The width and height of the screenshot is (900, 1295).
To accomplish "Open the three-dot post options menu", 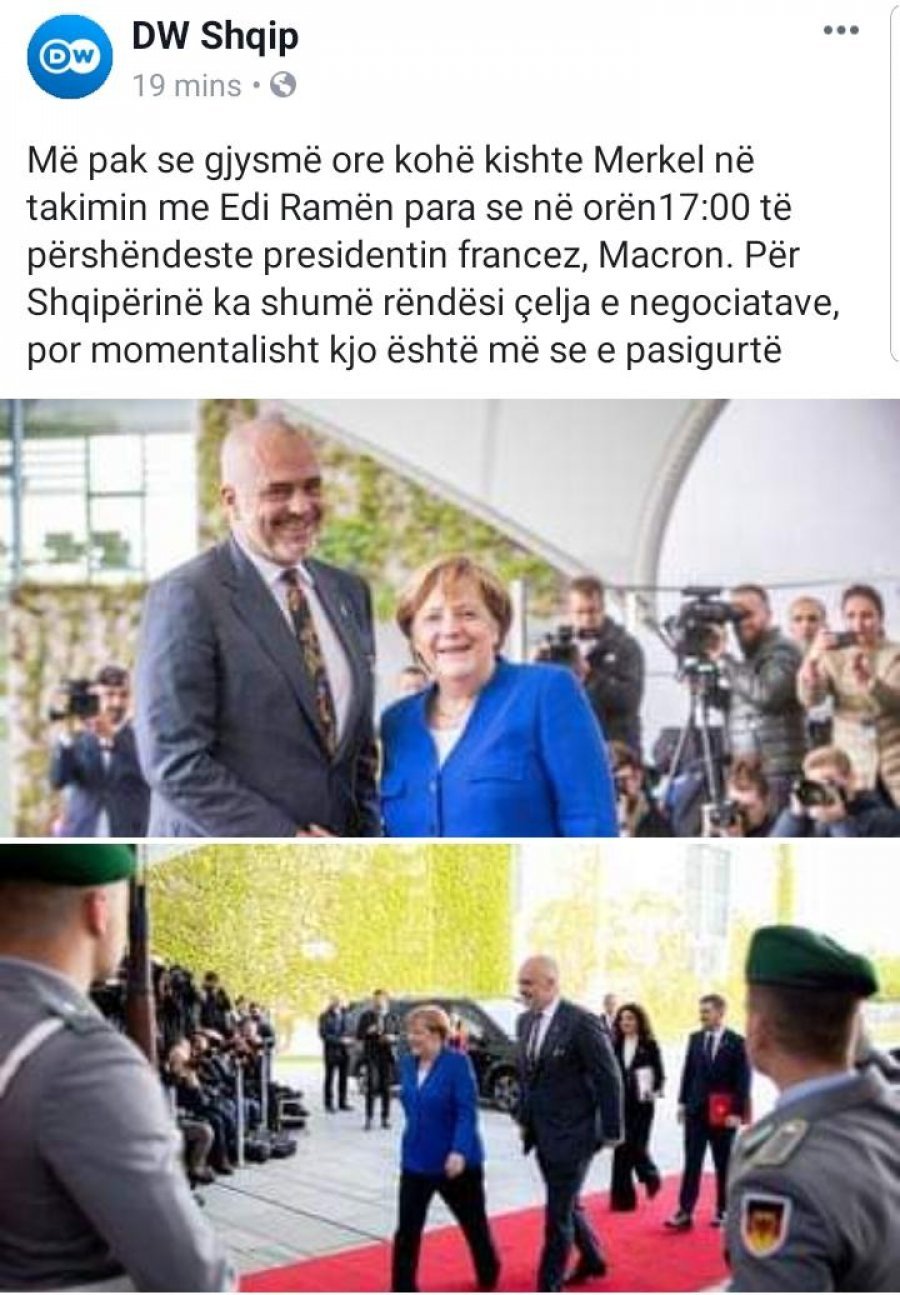I will pyautogui.click(x=840, y=30).
